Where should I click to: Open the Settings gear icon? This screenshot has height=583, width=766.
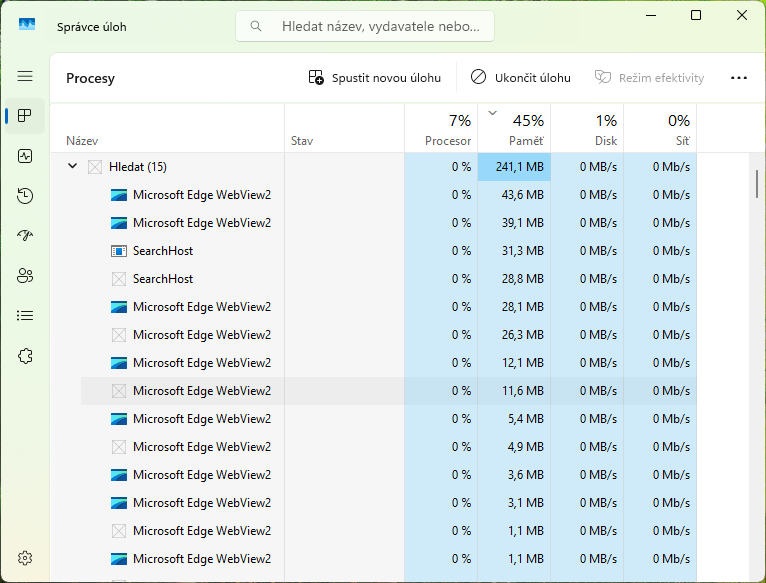coord(25,558)
